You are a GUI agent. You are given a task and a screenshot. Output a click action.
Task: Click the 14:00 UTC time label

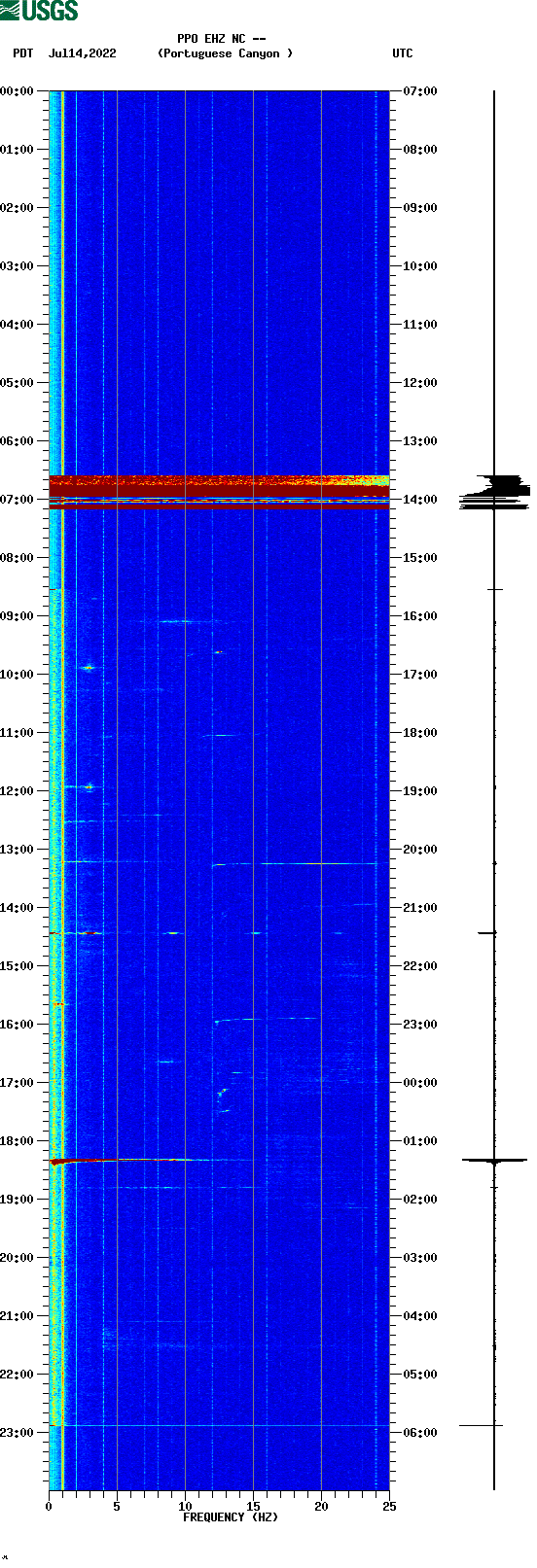pos(420,500)
